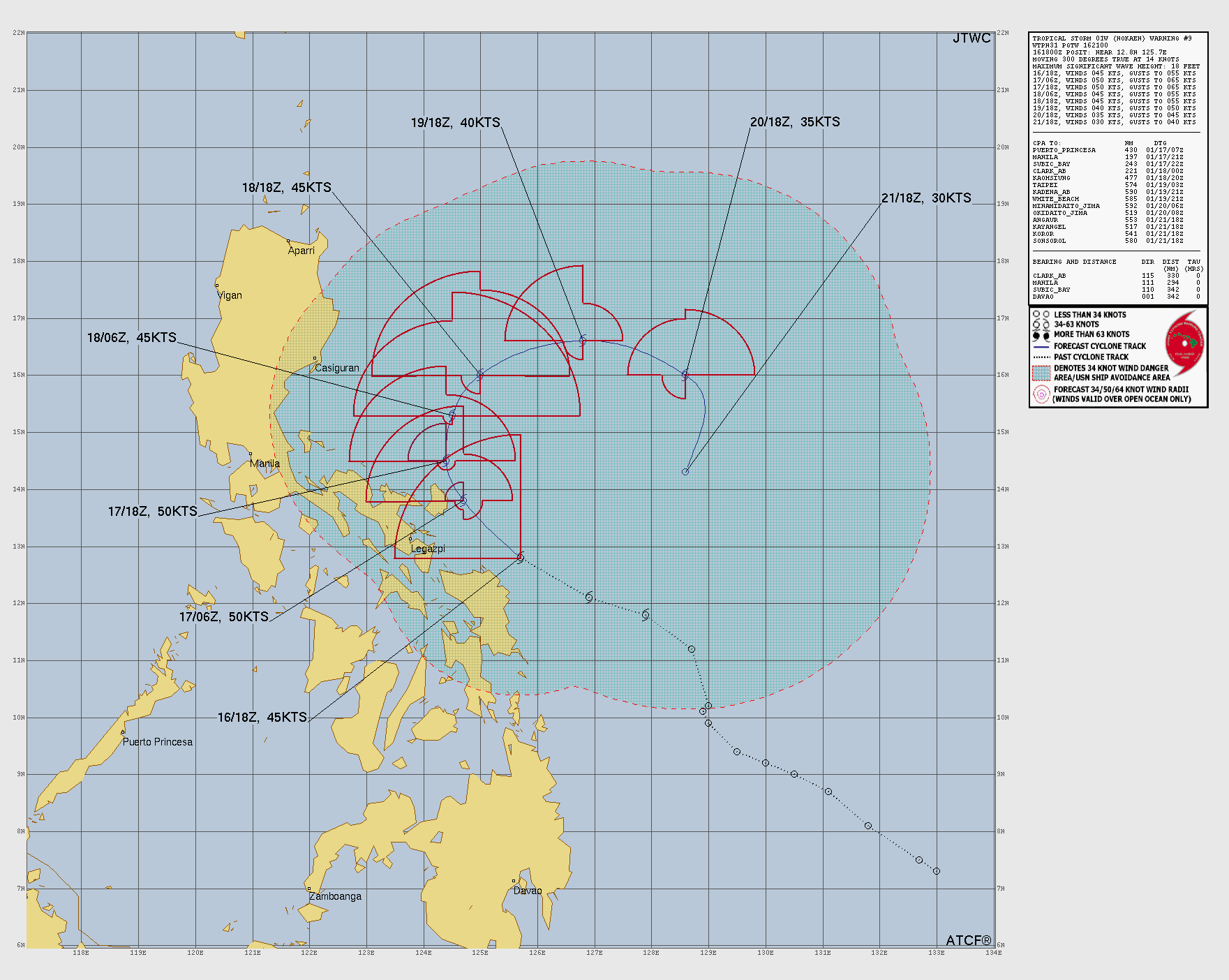
Task: Click the "16/18Z, 45KTS" forecast label
Action: pos(262,718)
